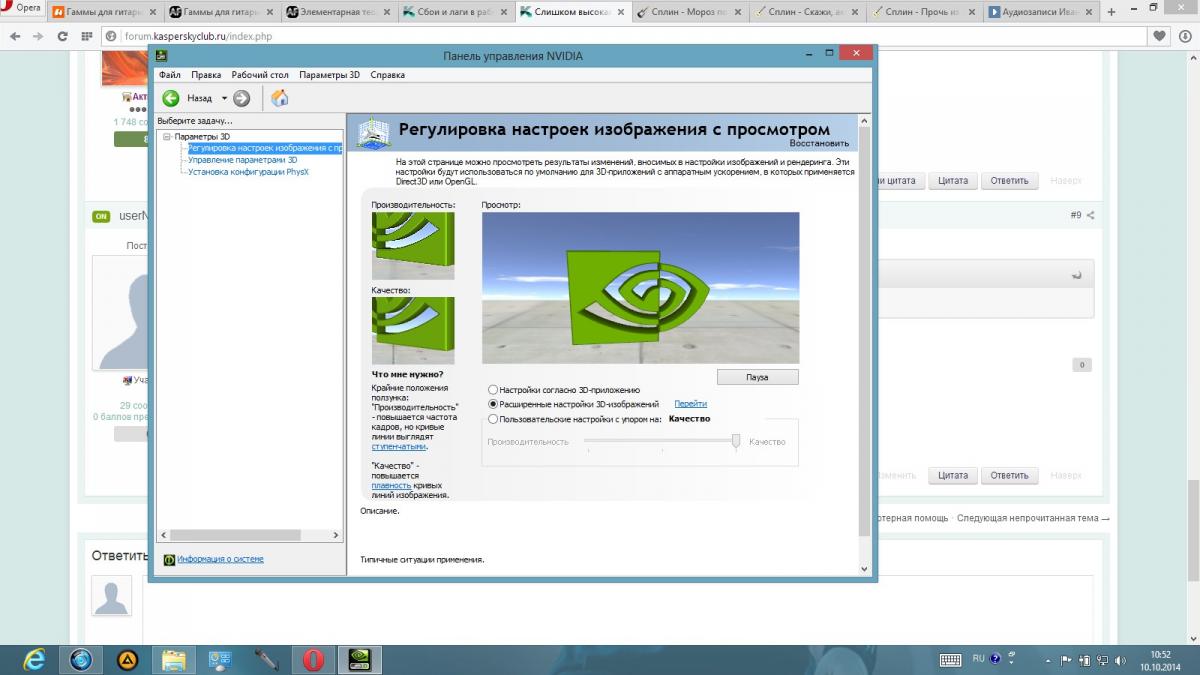Viewport: 1200px width, 675px height.
Task: Click the green Back arrow icon
Action: click(x=171, y=98)
